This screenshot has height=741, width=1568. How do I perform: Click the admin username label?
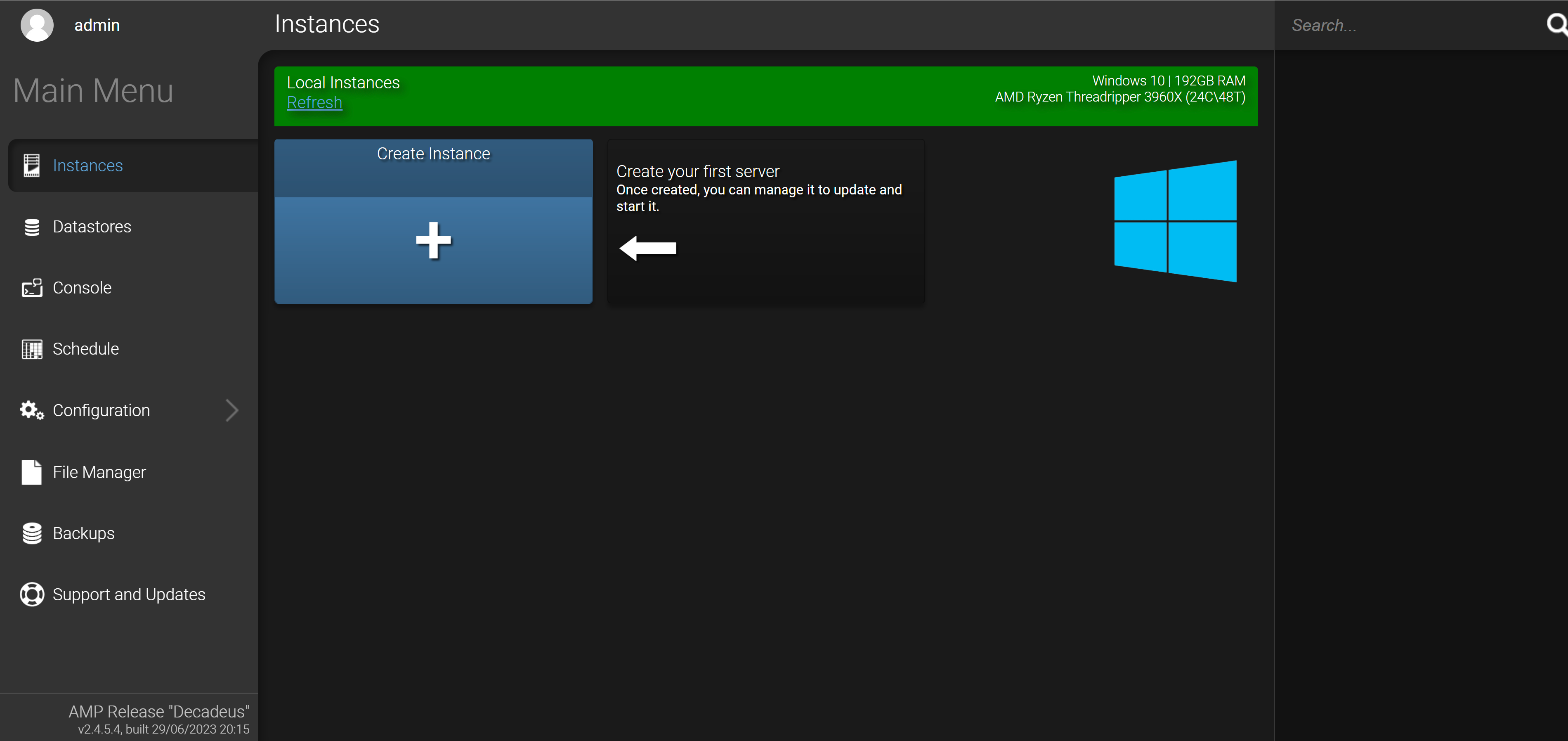pos(97,25)
